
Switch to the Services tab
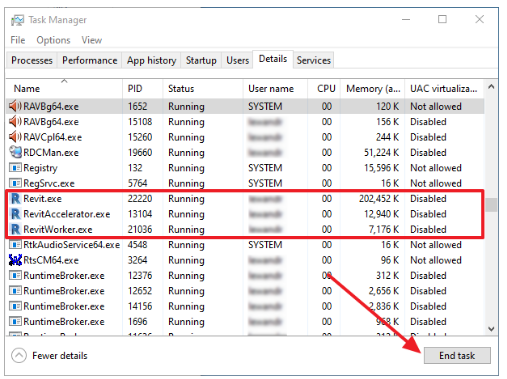point(314,60)
